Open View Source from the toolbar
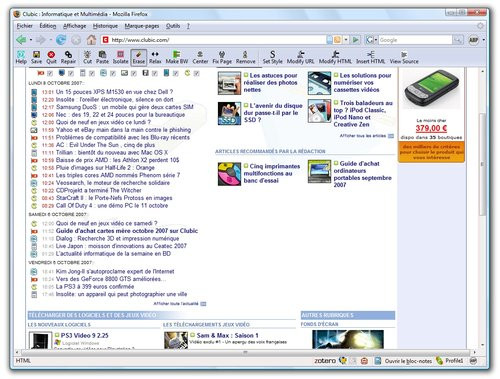Viewport: 500px width, 379px height. coord(404,57)
